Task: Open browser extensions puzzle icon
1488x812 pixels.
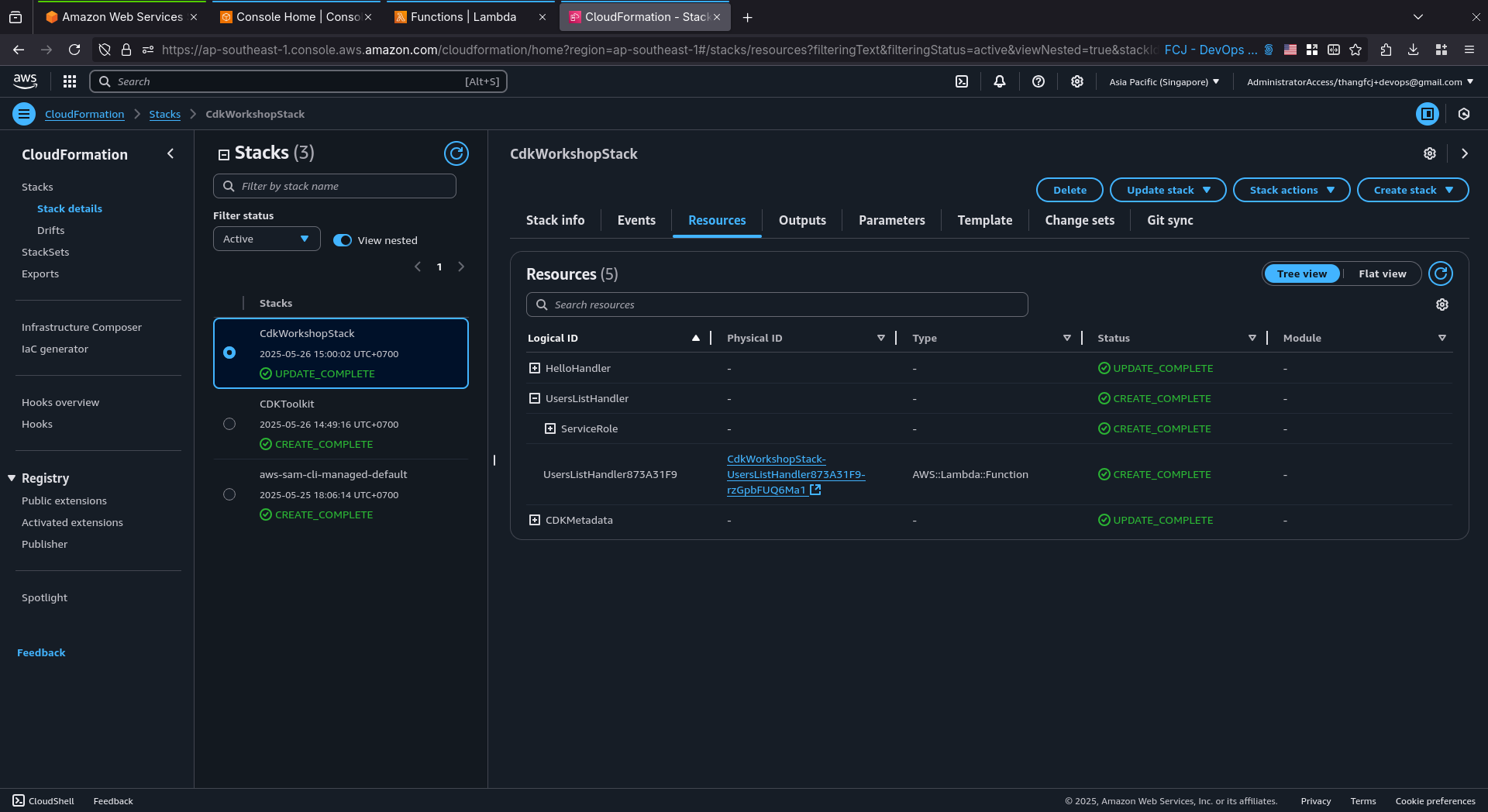Action: click(1386, 50)
